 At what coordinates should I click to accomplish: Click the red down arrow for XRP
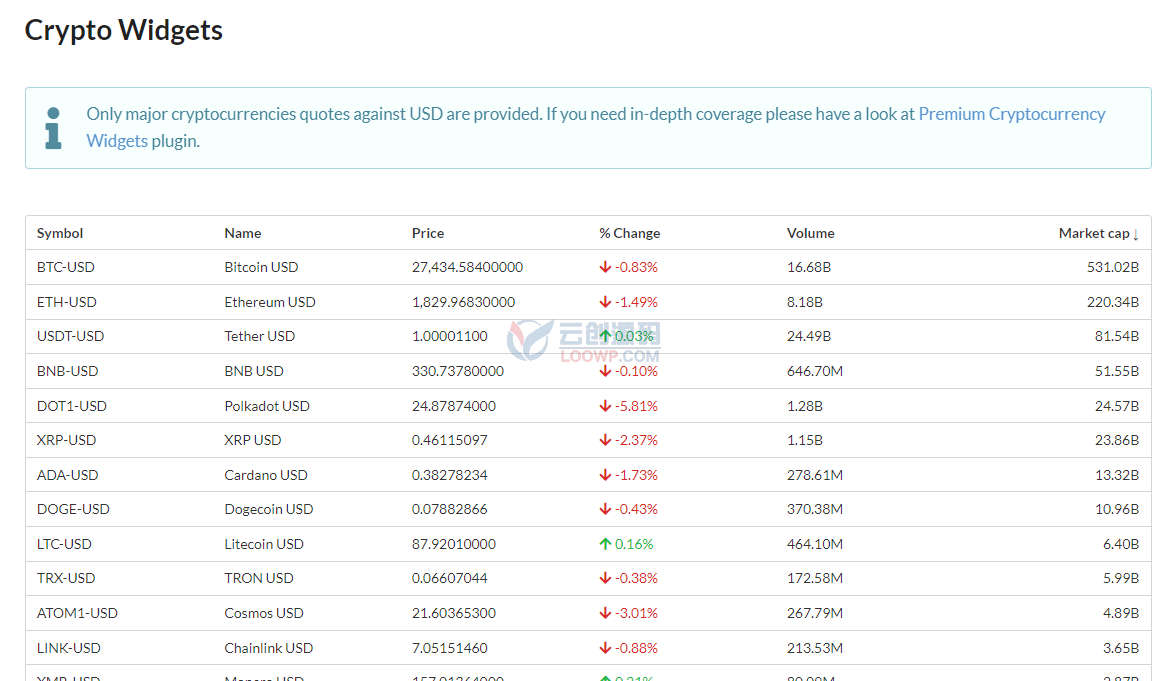coord(605,440)
